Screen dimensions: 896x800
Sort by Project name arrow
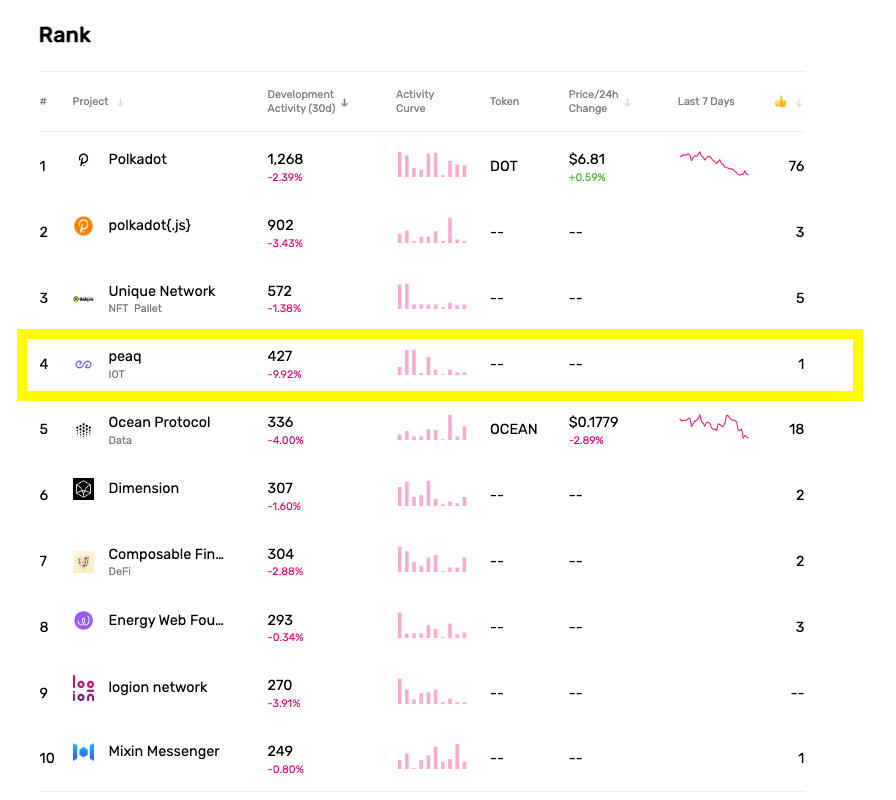tap(121, 102)
